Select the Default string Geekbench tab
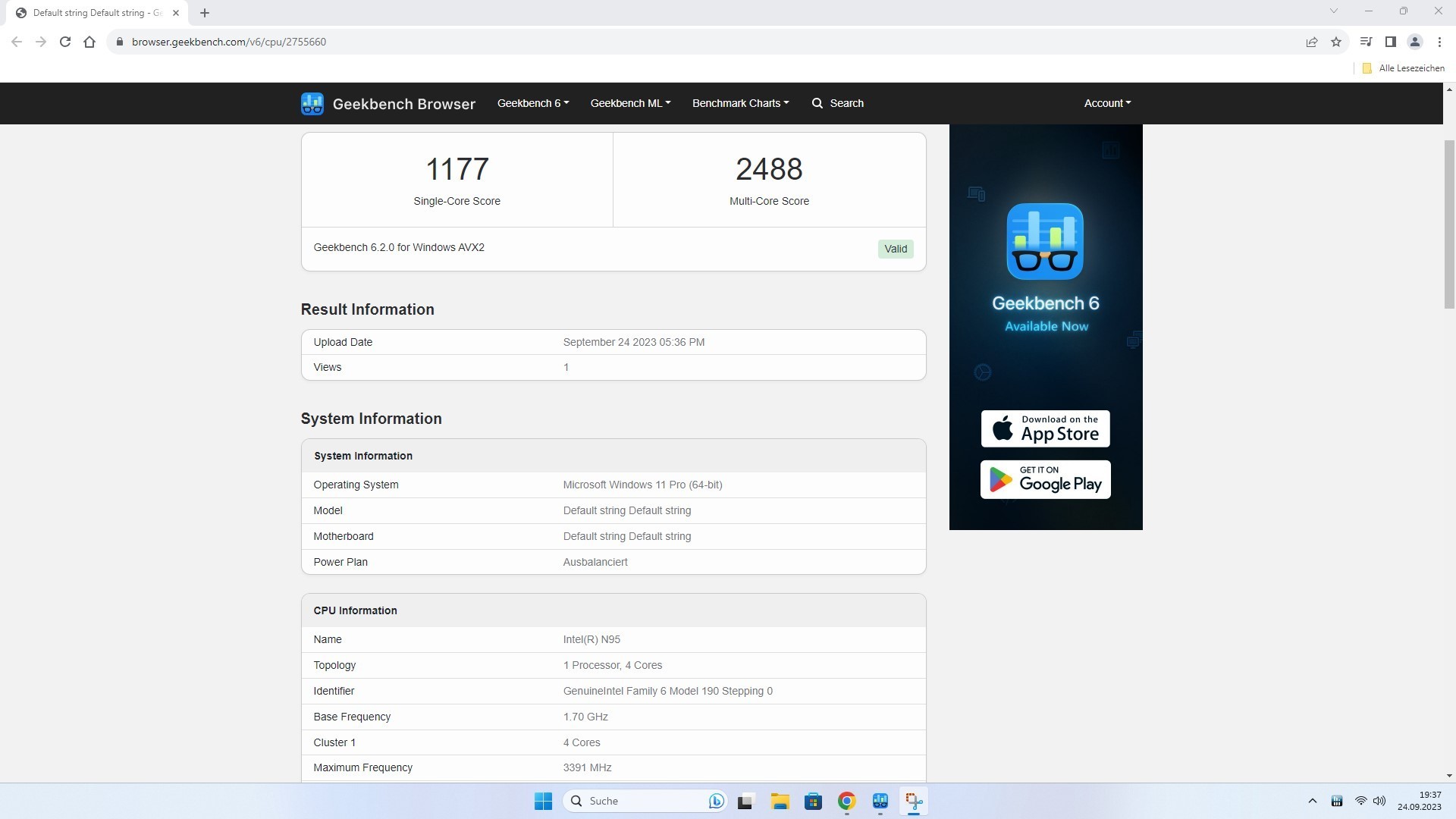This screenshot has width=1456, height=819. tap(97, 13)
